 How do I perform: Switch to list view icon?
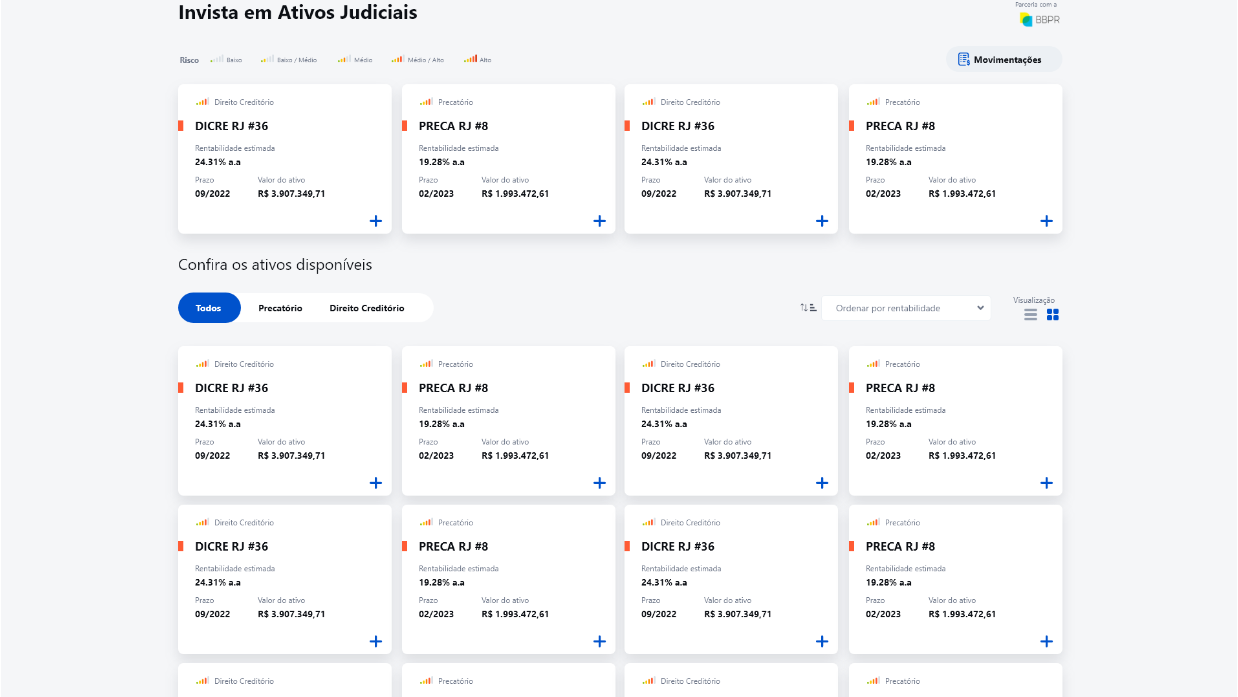tap(1030, 314)
